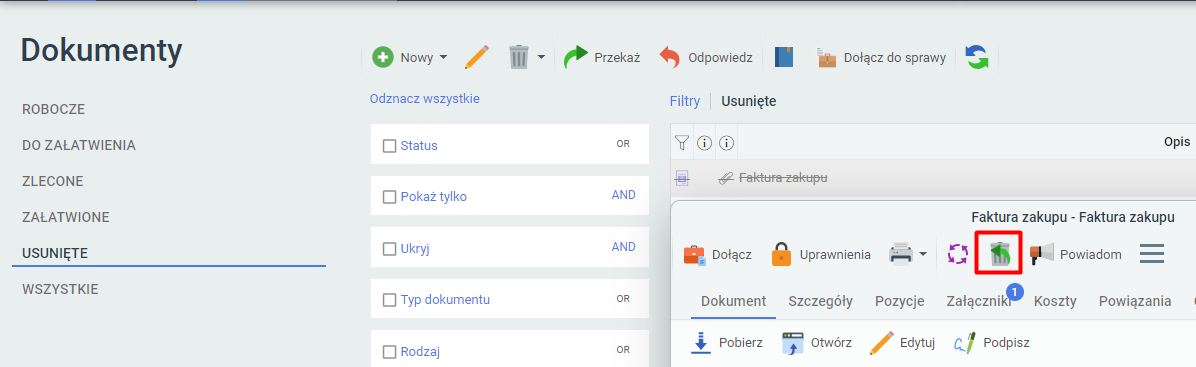Toggle the Typ dokumentu checkbox
The image size is (1196, 367).
click(389, 300)
